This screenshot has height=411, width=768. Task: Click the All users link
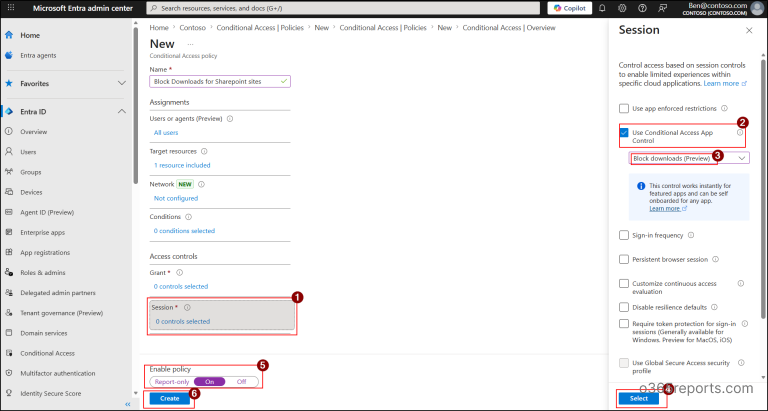(x=166, y=133)
